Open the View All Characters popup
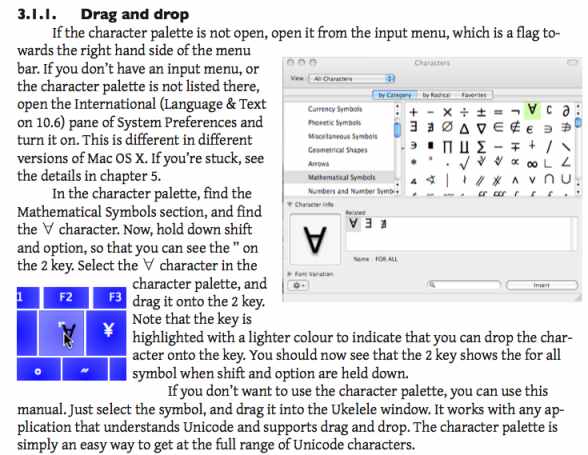This screenshot has width=588, height=455. [352, 78]
